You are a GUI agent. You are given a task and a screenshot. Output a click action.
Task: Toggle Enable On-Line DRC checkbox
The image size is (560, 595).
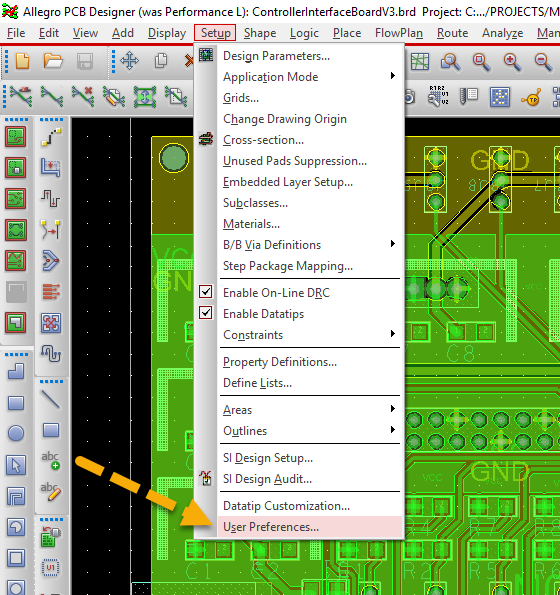click(x=206, y=292)
